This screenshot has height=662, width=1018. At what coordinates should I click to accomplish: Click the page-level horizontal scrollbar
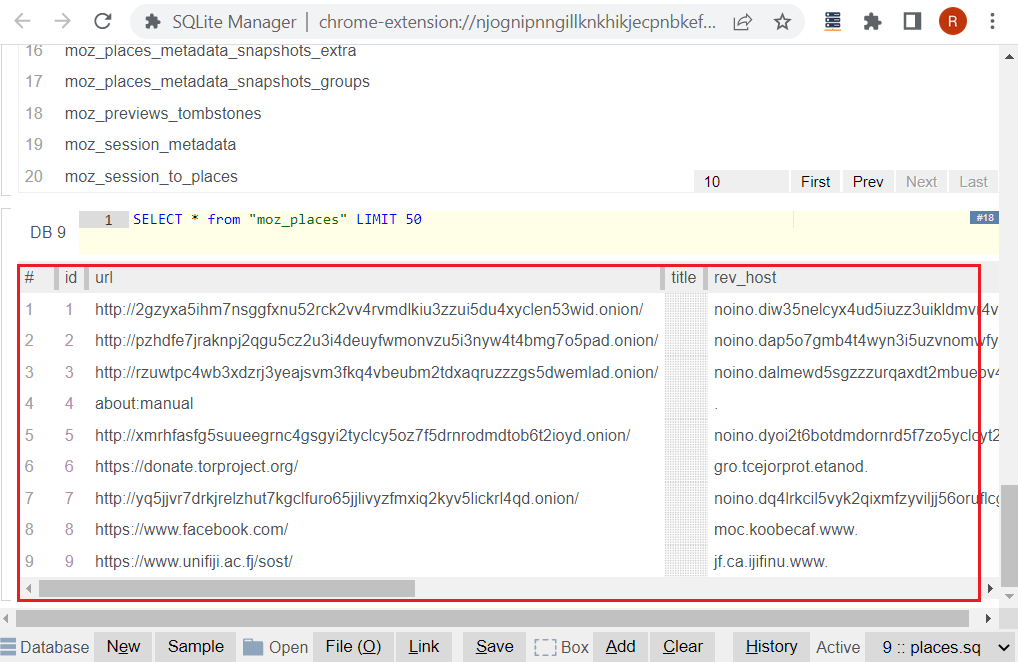492,619
